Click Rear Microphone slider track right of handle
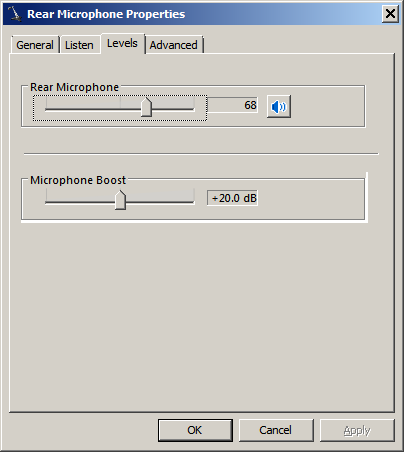The width and height of the screenshot is (404, 452). click(173, 109)
